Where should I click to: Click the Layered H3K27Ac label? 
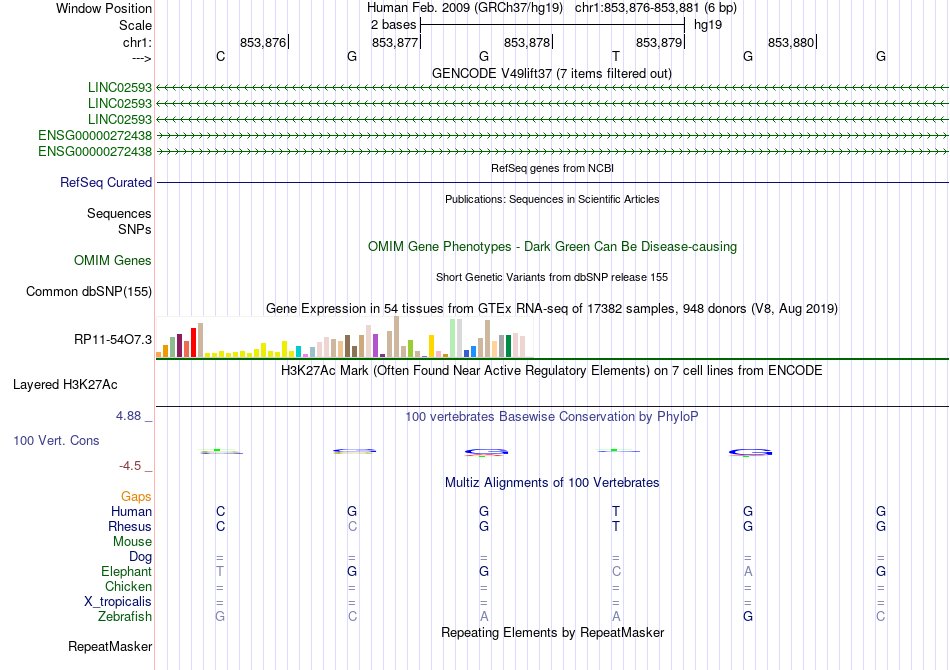point(65,385)
